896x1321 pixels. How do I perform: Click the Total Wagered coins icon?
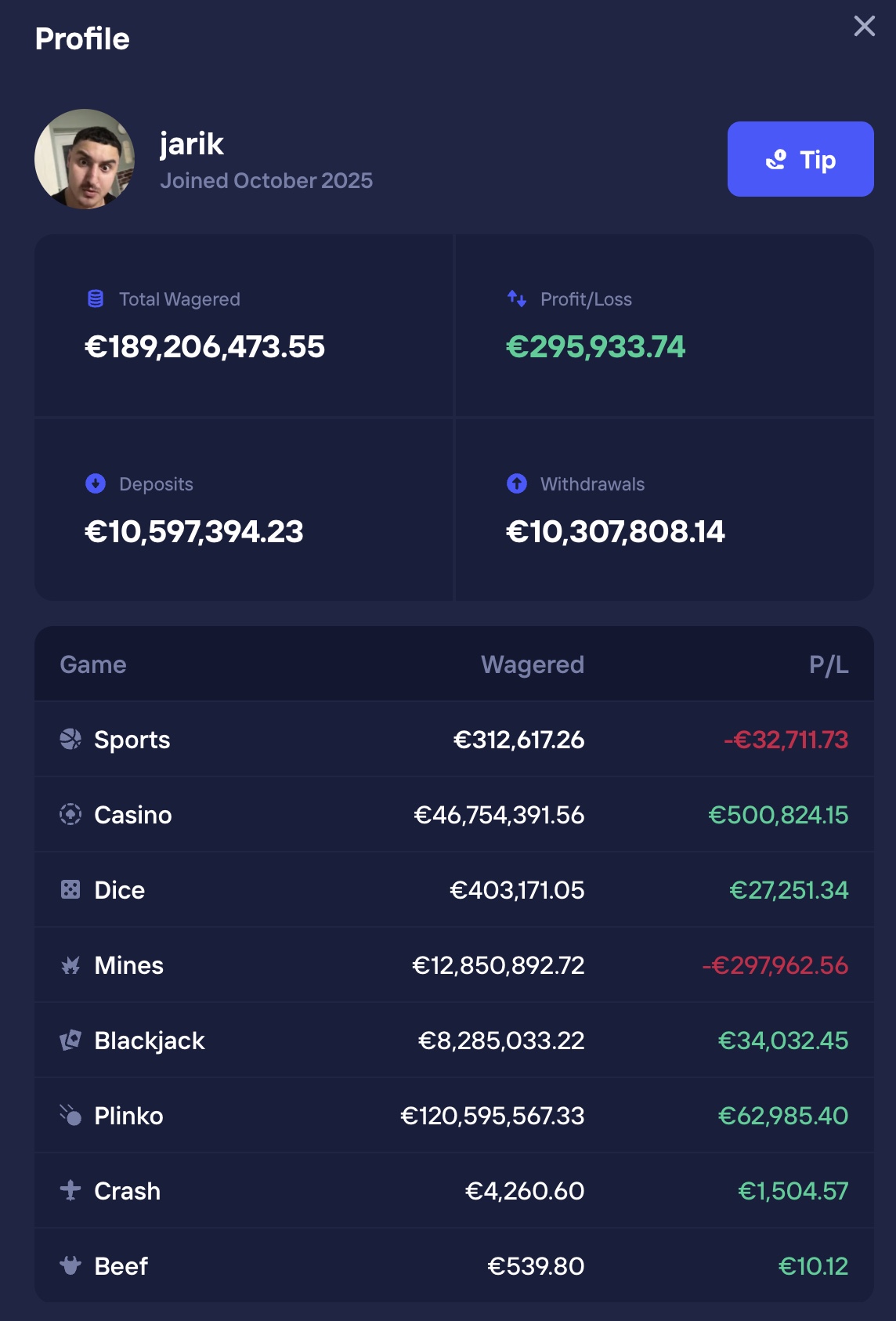[x=96, y=299]
